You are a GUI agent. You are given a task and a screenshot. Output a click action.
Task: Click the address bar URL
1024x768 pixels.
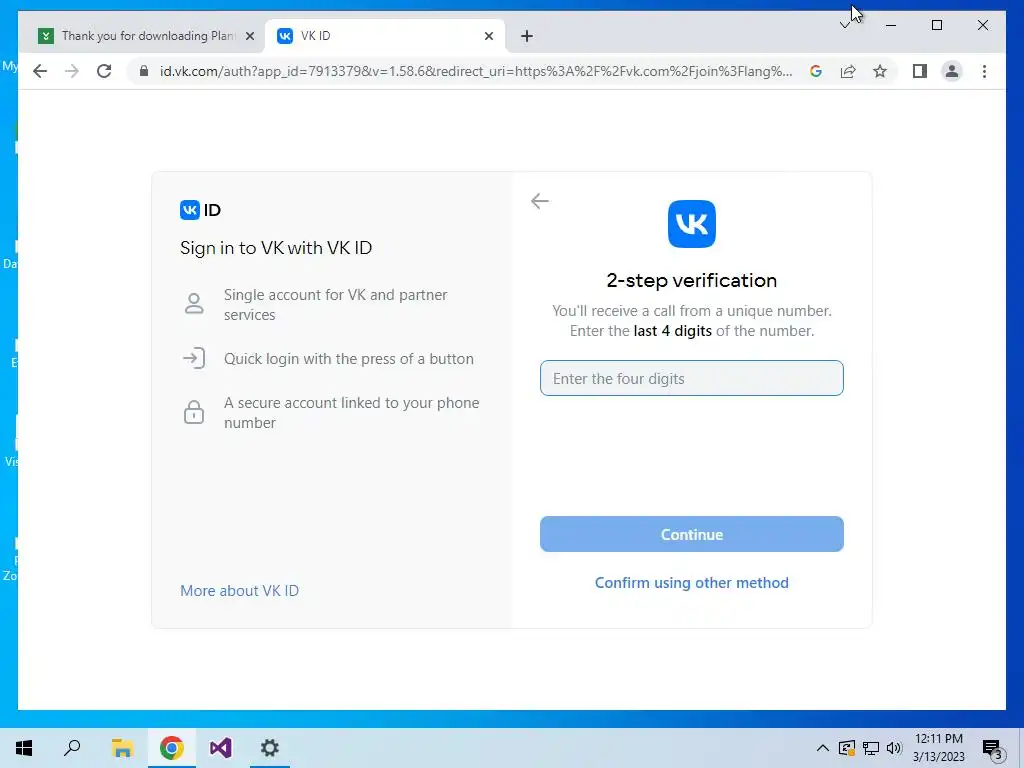[x=476, y=71]
